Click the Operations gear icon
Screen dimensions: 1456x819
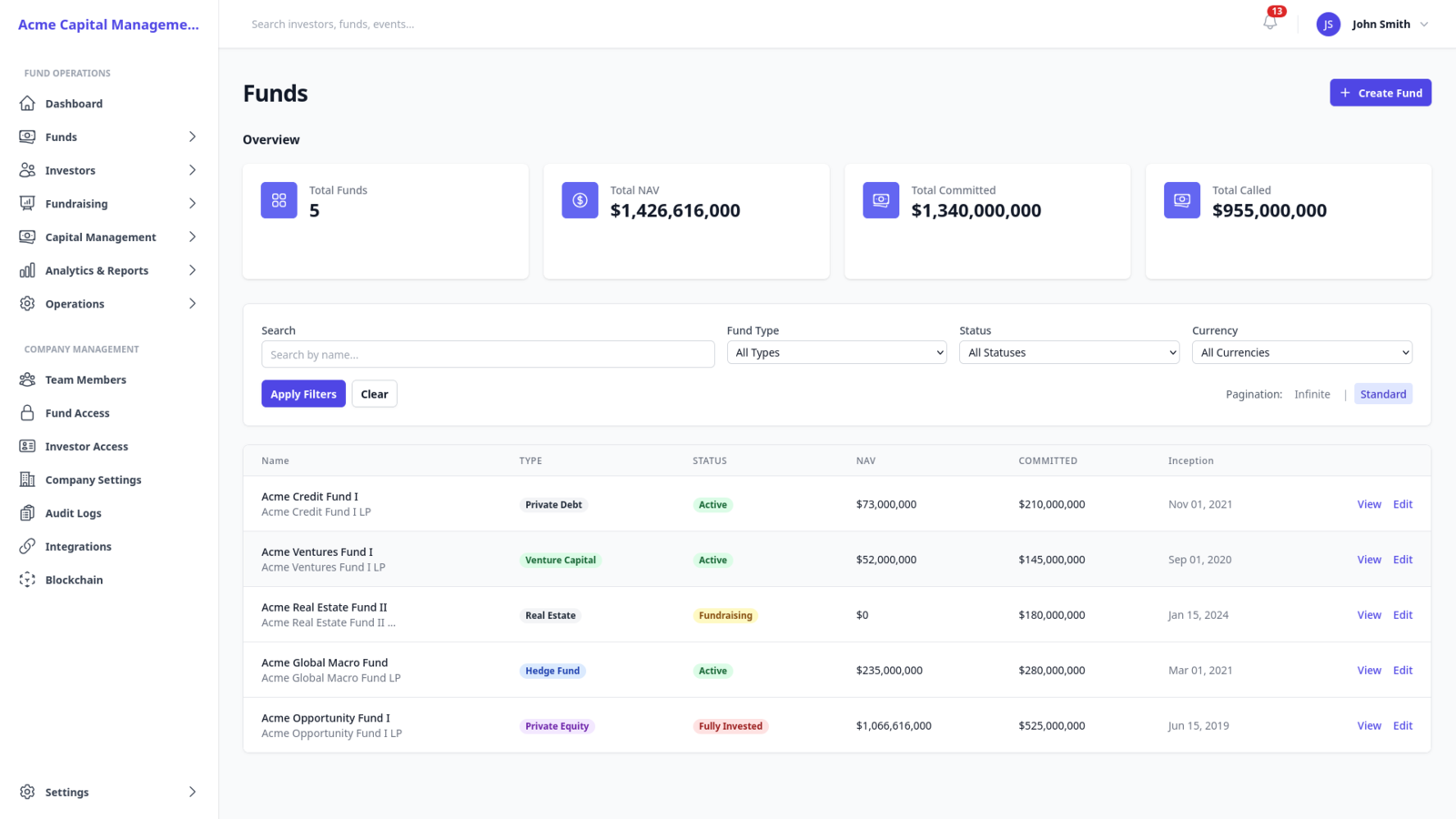(x=27, y=304)
